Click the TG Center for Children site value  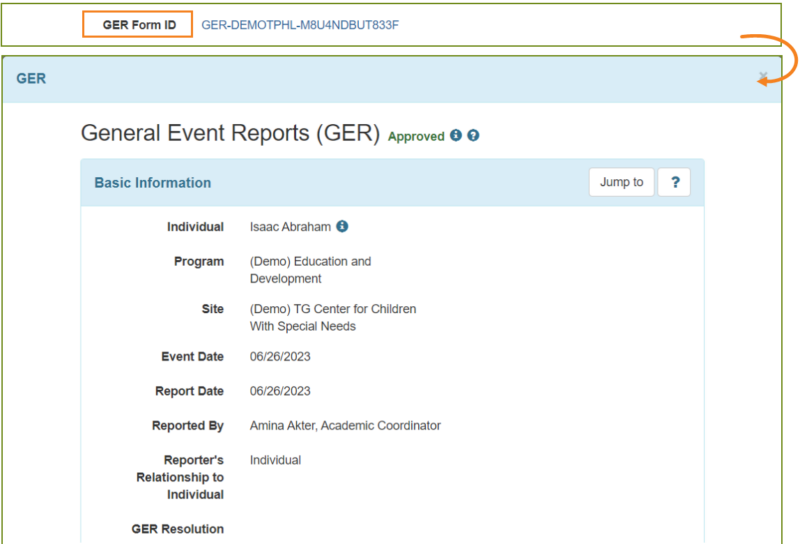point(332,318)
